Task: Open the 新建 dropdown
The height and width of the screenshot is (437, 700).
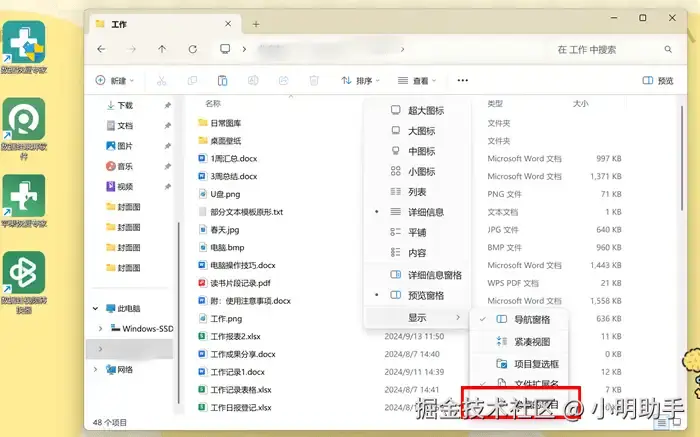Action: (114, 81)
